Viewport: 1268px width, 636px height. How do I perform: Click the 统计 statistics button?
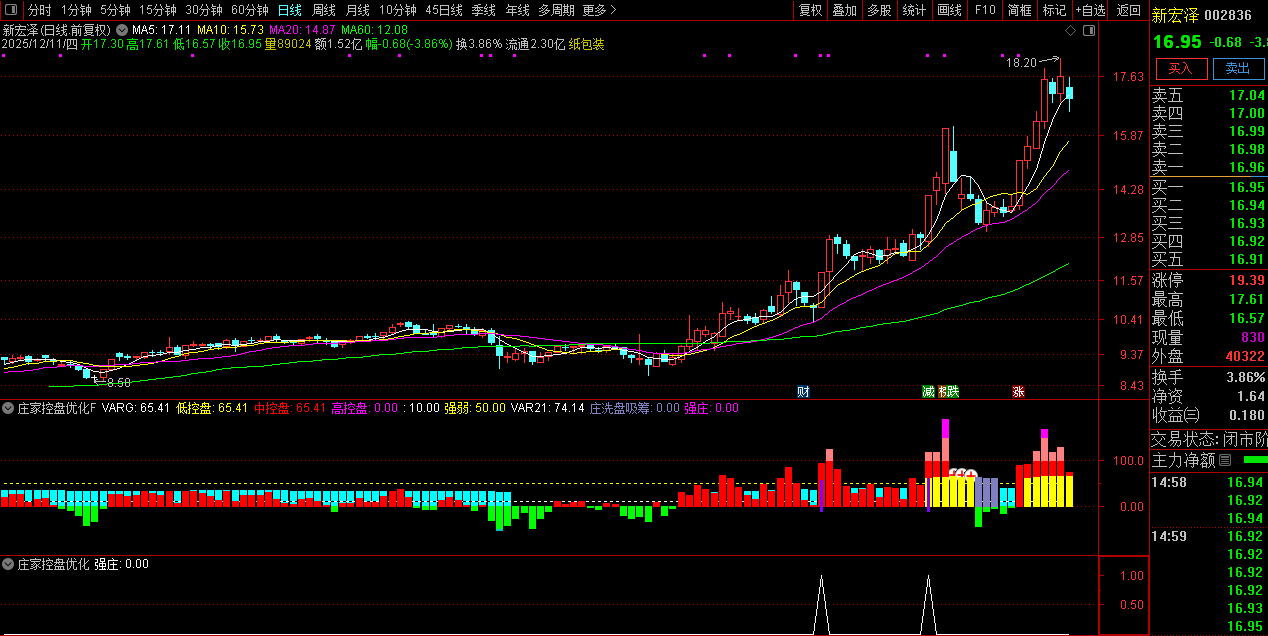coord(914,10)
